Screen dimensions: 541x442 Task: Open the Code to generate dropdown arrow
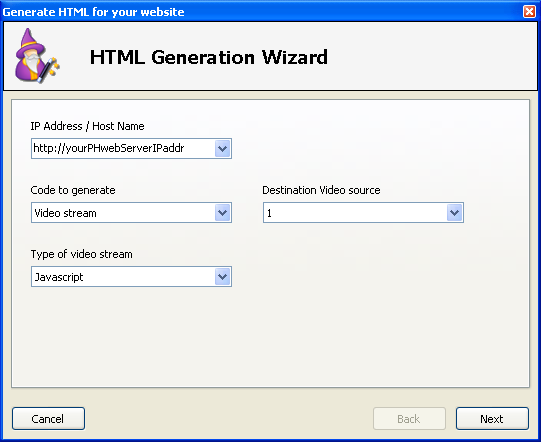(223, 213)
